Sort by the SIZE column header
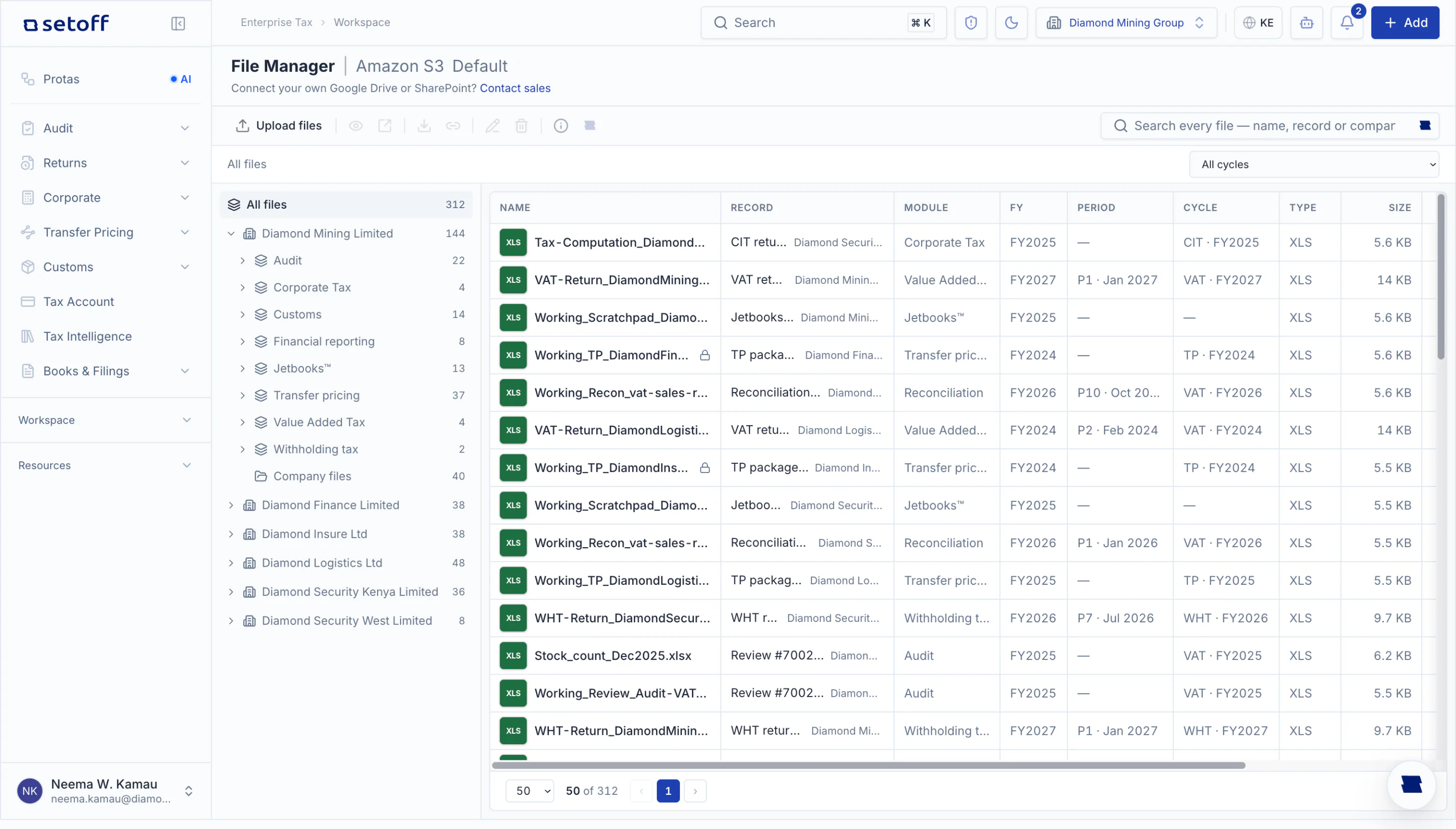Image resolution: width=1456 pixels, height=829 pixels. pos(1399,208)
